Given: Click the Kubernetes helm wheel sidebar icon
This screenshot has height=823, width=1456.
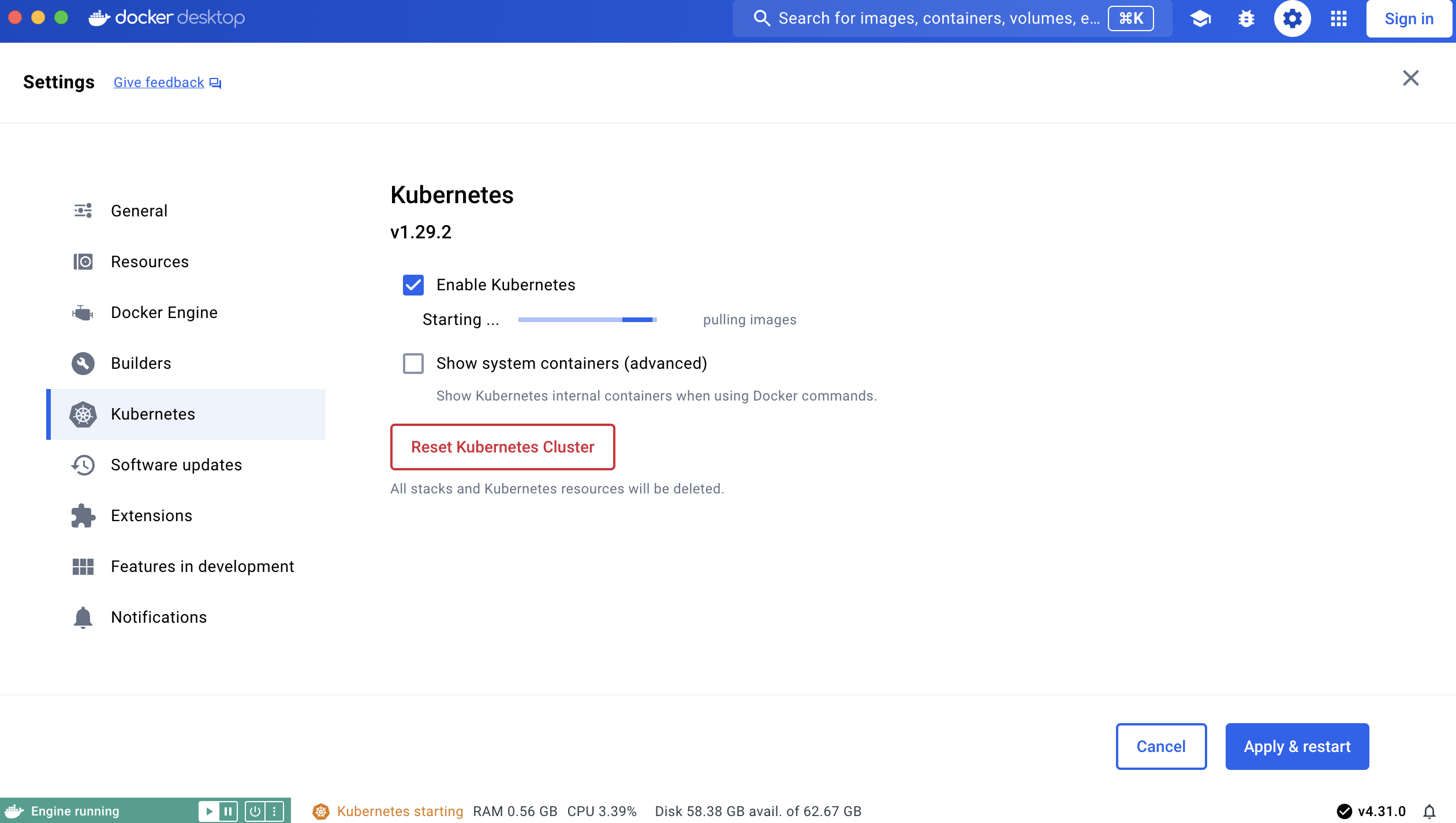Looking at the screenshot, I should (83, 414).
